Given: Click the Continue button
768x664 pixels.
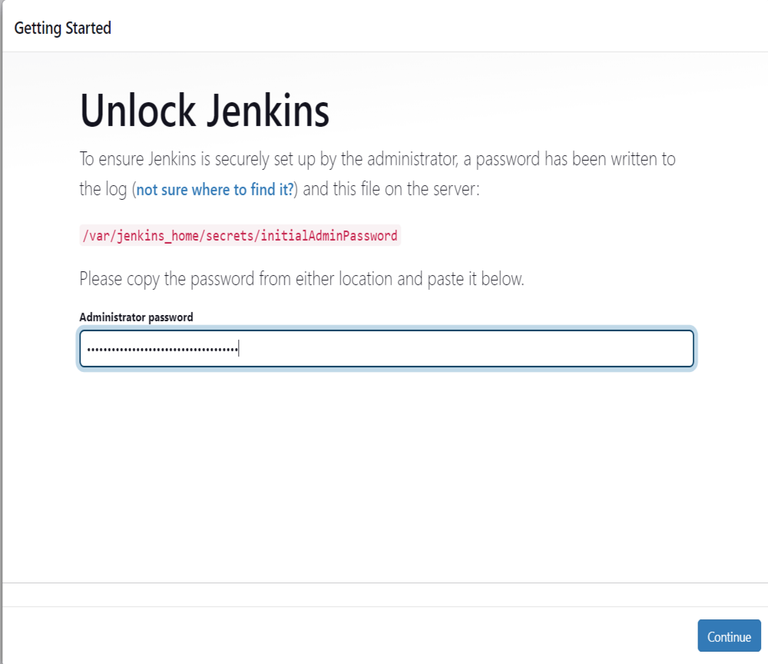Looking at the screenshot, I should pos(729,636).
